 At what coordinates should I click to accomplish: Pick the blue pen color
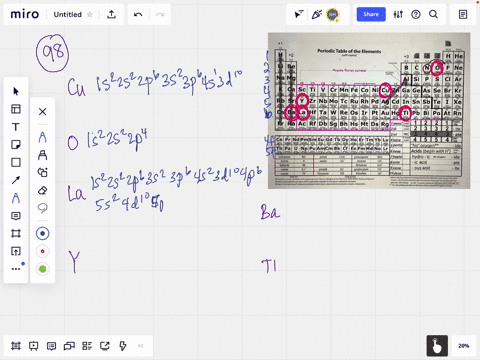(42, 234)
